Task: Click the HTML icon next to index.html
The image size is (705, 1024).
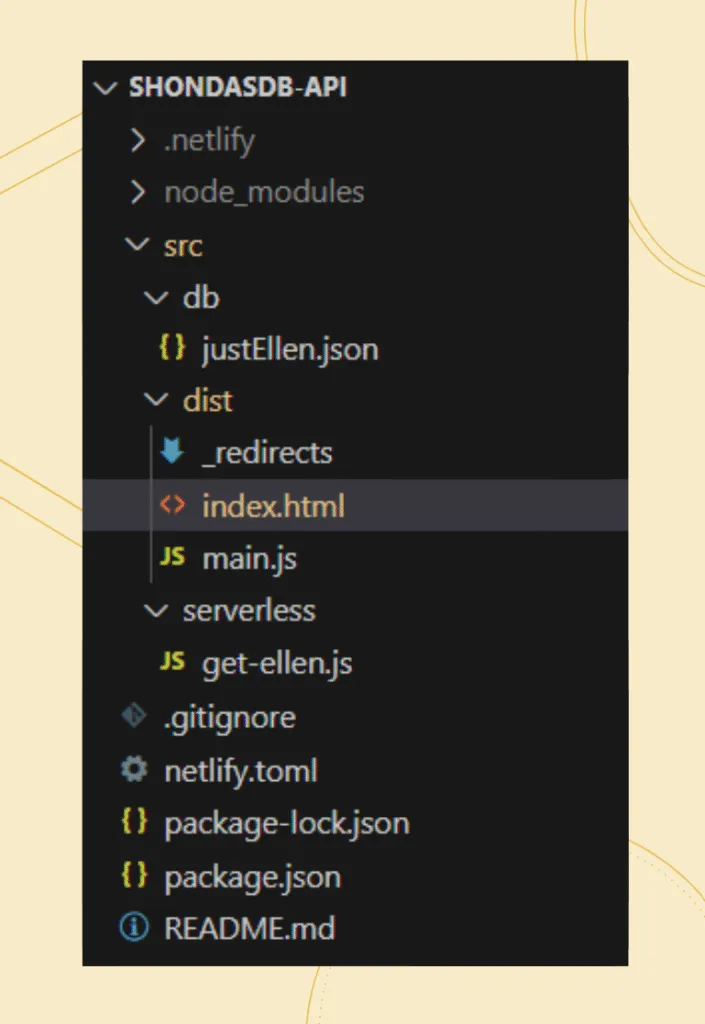Action: pyautogui.click(x=170, y=505)
